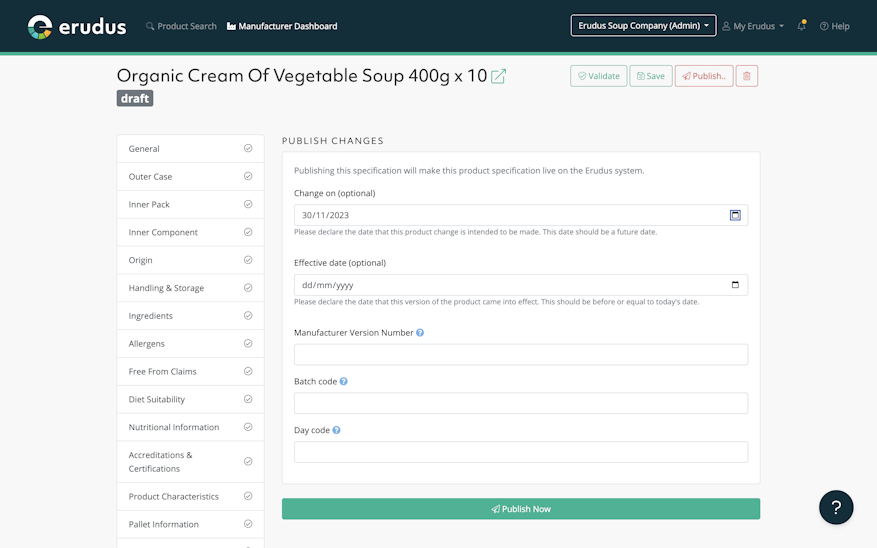Open the Change on calendar picker

[735, 215]
